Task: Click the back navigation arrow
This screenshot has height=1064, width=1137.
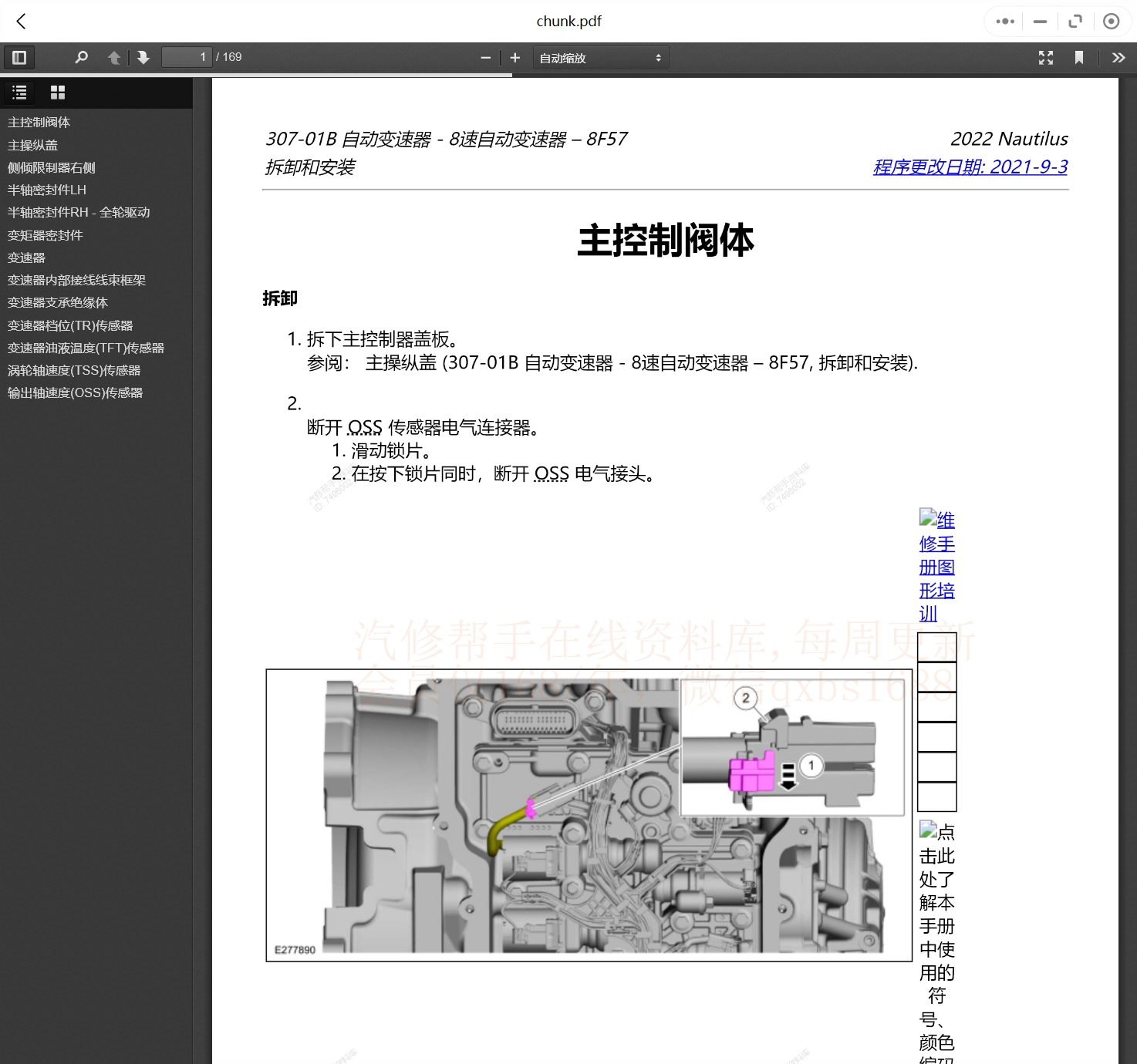Action: click(21, 22)
